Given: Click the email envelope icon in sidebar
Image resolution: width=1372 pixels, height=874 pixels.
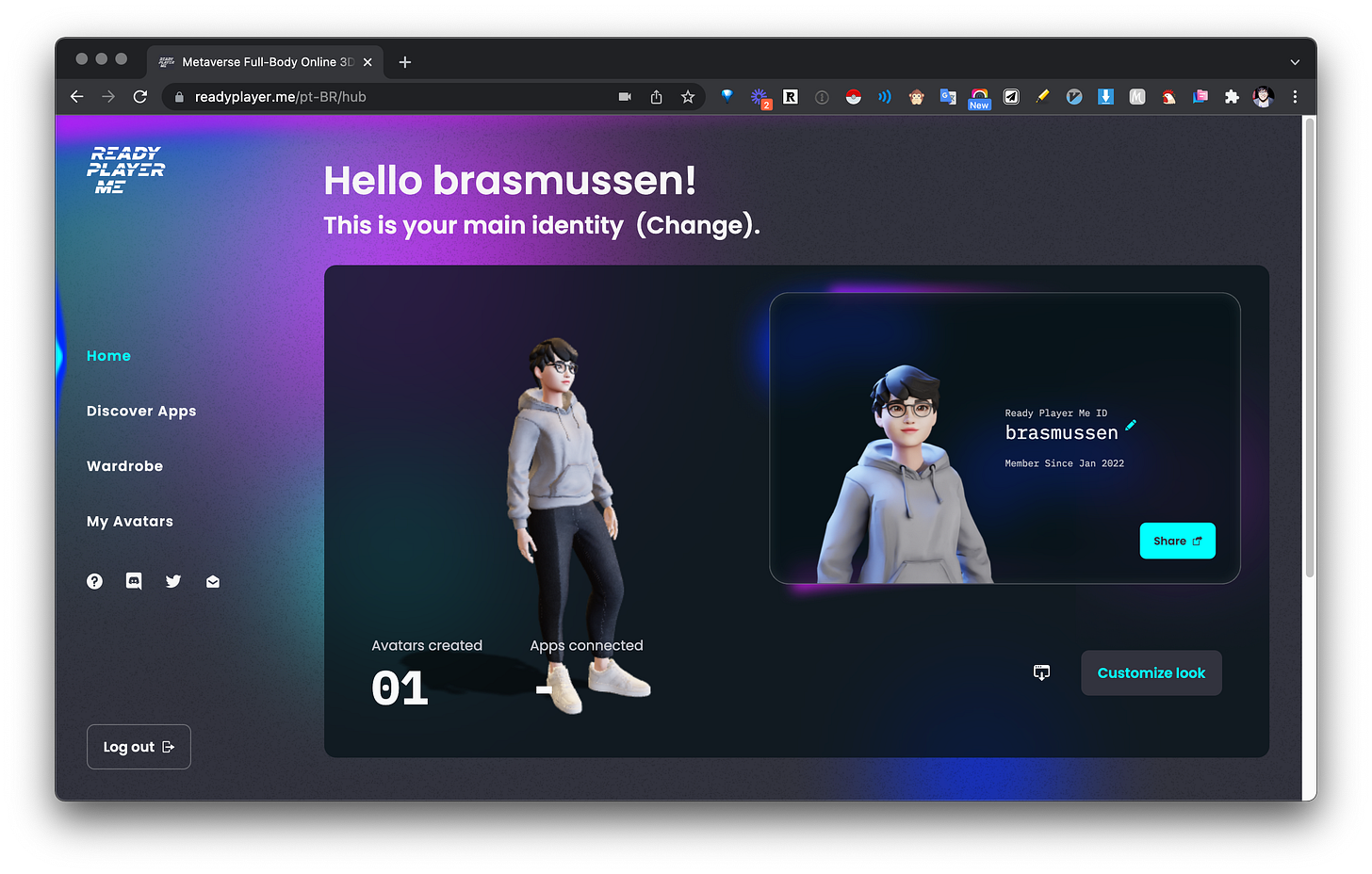Looking at the screenshot, I should click(213, 581).
